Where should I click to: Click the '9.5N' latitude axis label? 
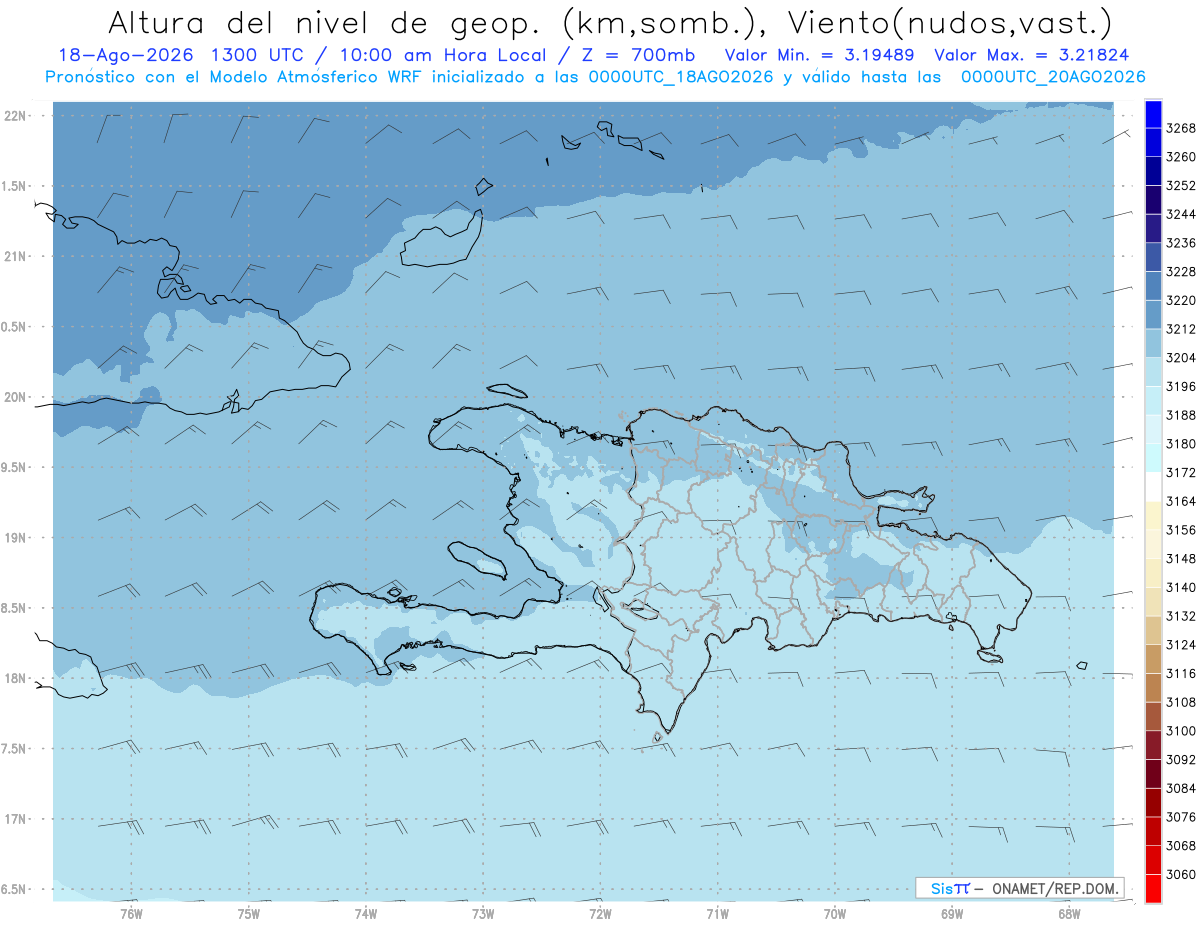coord(14,467)
